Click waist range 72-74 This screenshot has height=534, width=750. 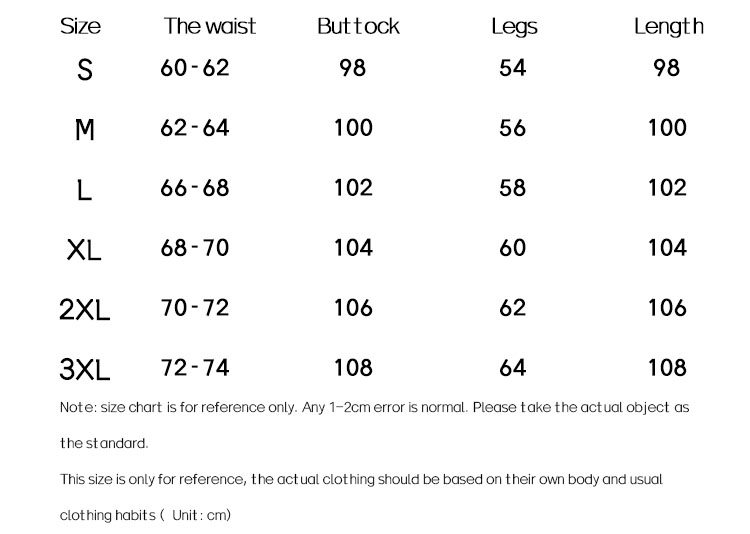(x=195, y=367)
